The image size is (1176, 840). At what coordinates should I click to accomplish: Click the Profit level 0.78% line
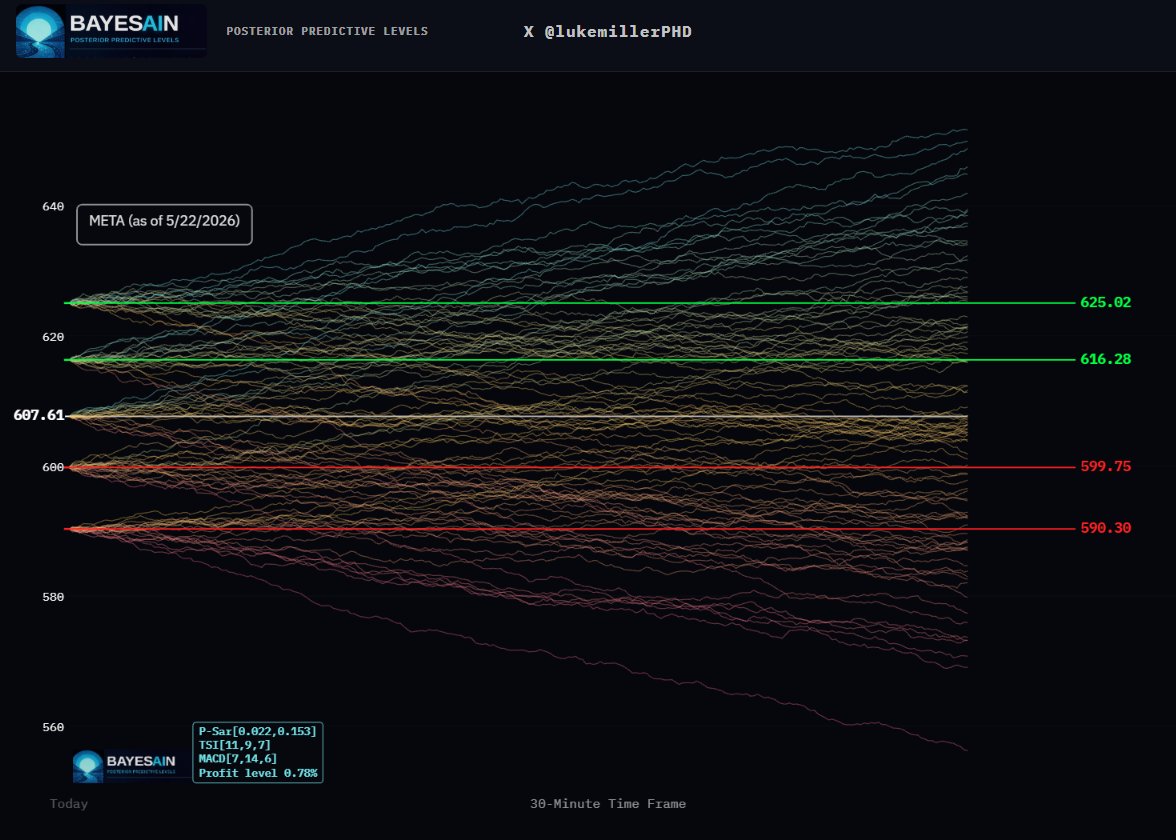[x=258, y=772]
